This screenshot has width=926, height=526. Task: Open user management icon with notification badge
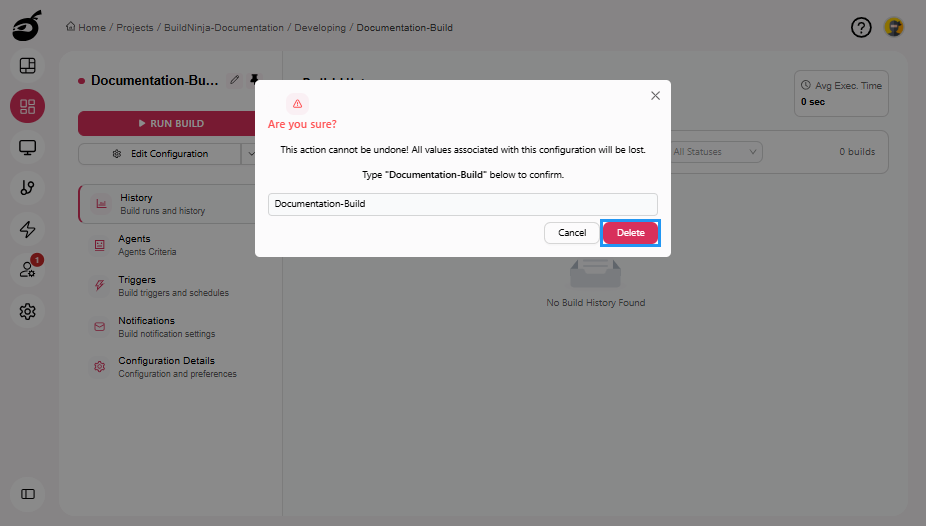28,270
